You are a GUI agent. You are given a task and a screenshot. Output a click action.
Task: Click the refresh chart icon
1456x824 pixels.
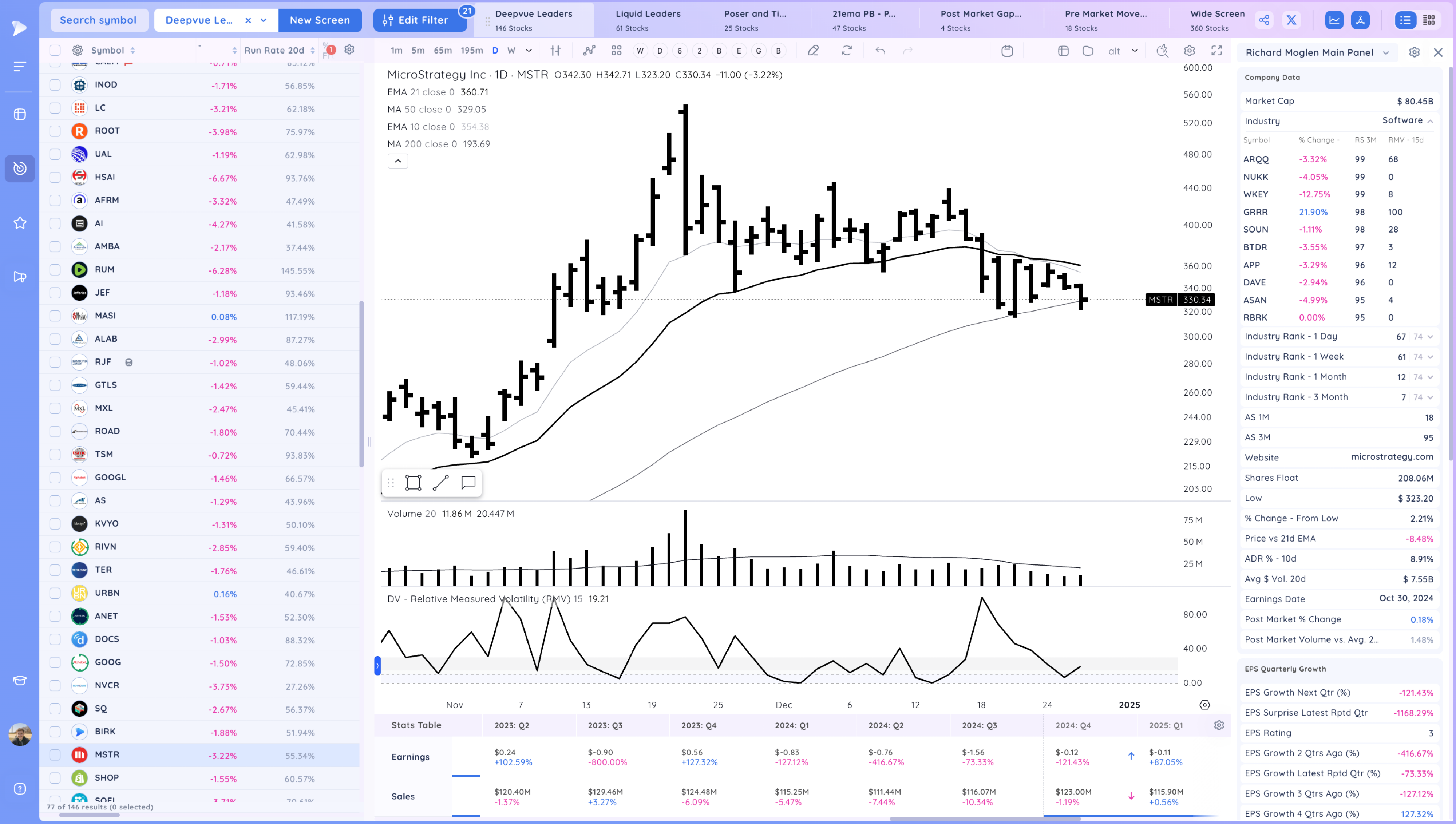[847, 51]
